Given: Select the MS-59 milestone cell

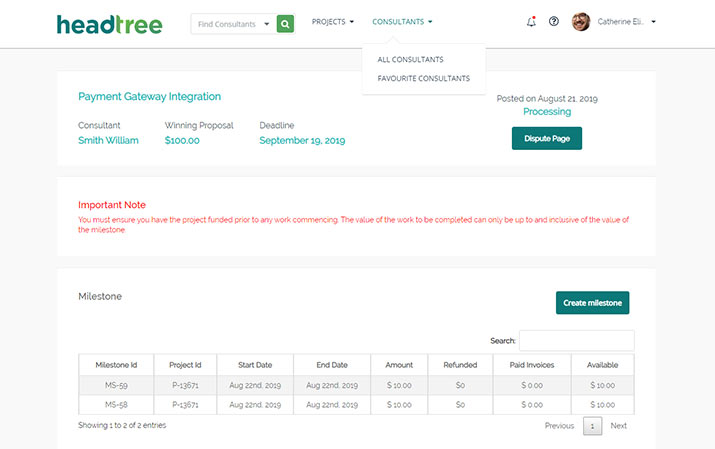Looking at the screenshot, I should click(x=116, y=385).
